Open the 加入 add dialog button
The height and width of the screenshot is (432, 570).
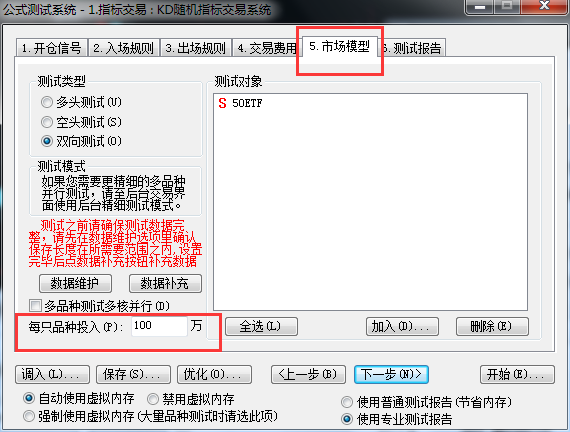click(x=402, y=326)
